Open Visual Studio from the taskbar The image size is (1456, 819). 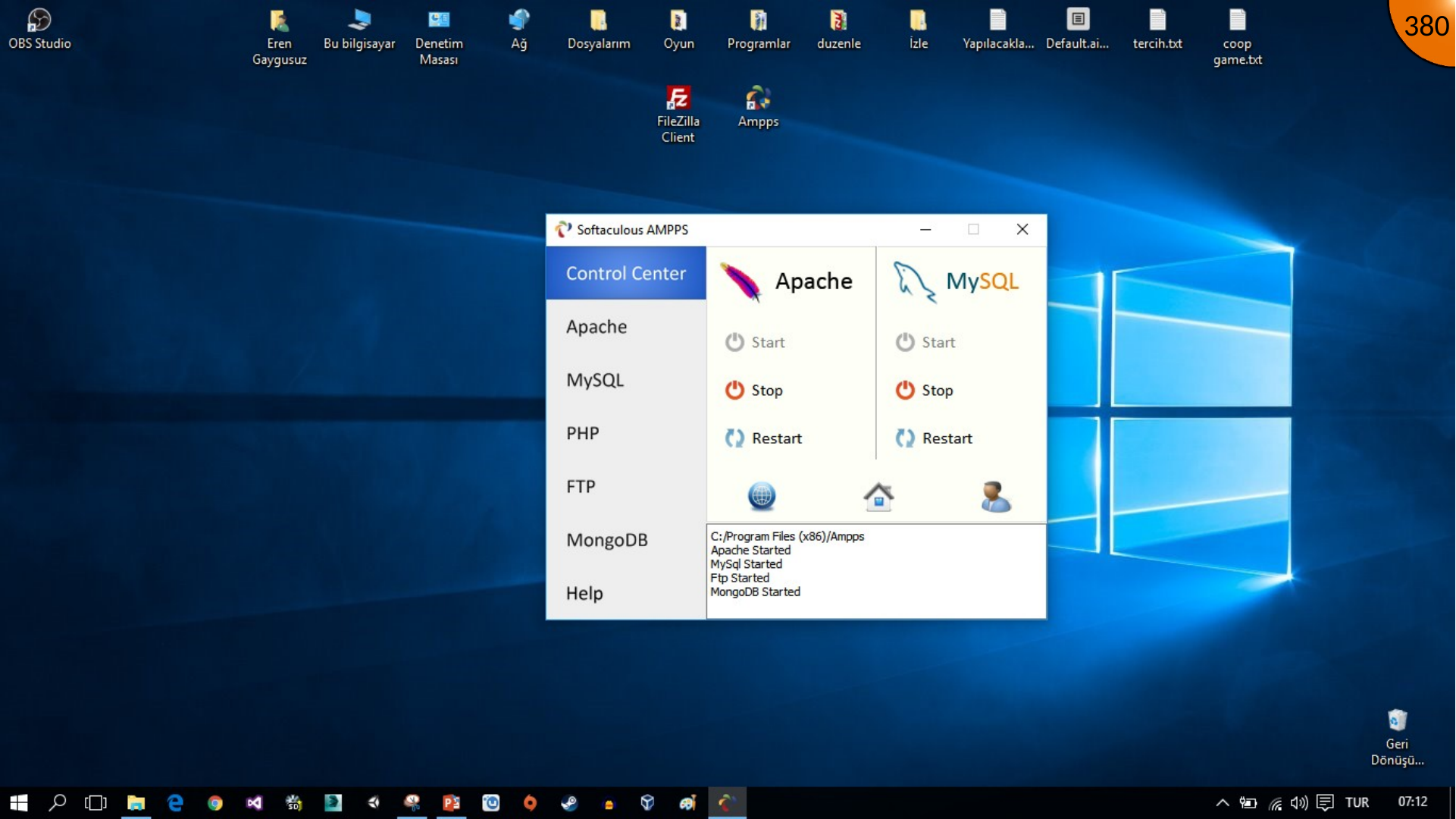(254, 802)
